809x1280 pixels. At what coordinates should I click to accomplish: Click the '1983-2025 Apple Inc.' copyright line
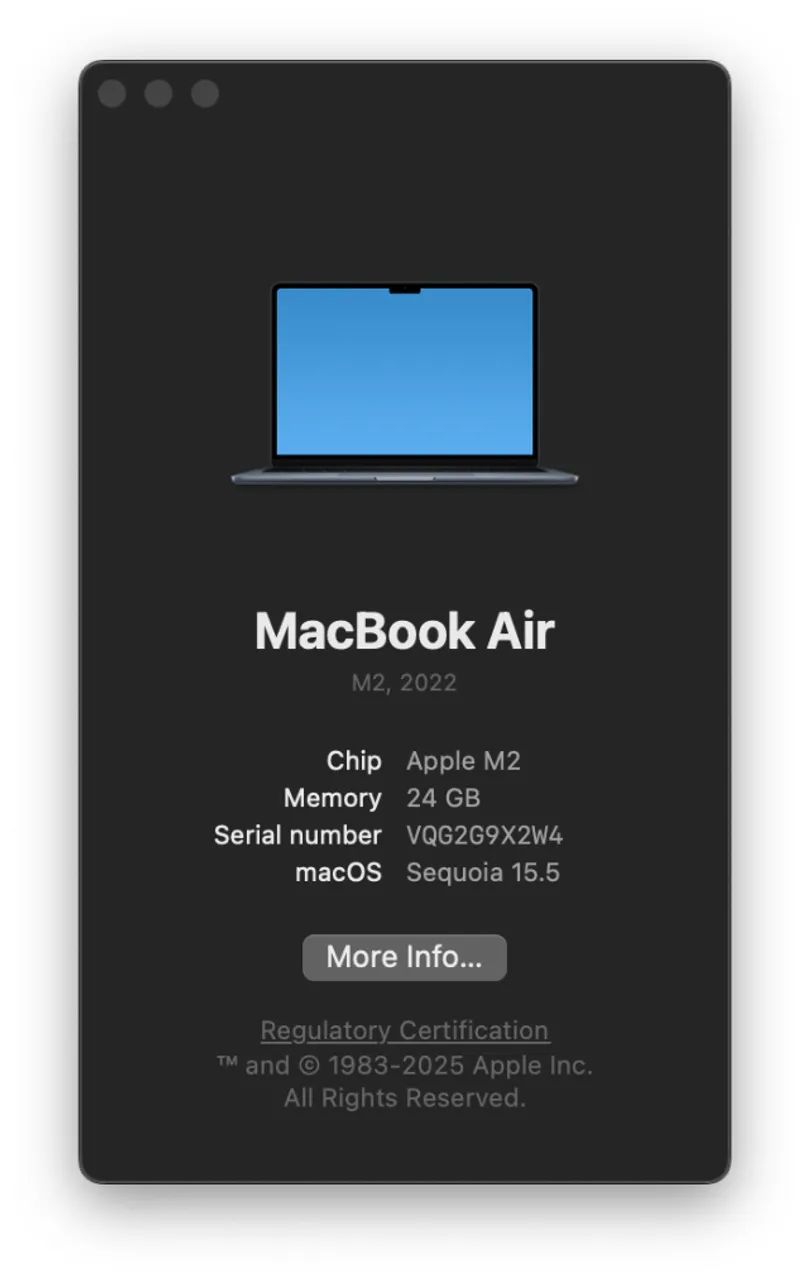pos(404,1065)
